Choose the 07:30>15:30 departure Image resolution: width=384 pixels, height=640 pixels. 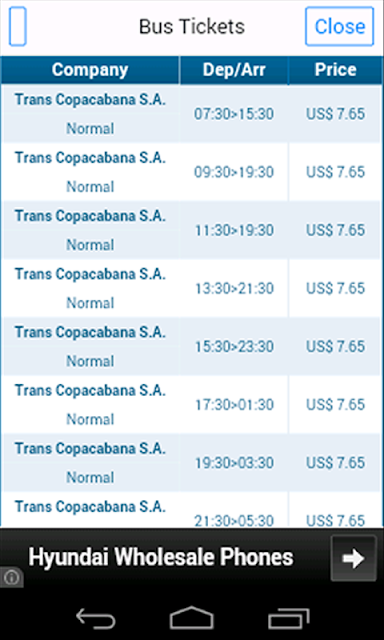pyautogui.click(x=192, y=114)
